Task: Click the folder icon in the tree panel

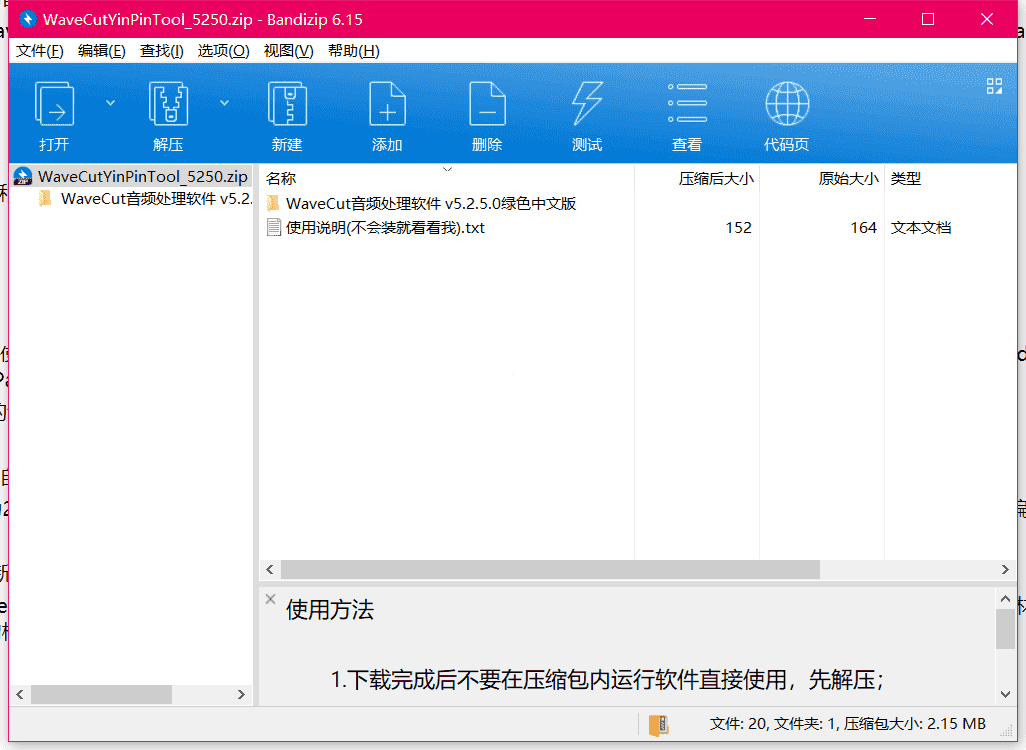Action: coord(45,198)
